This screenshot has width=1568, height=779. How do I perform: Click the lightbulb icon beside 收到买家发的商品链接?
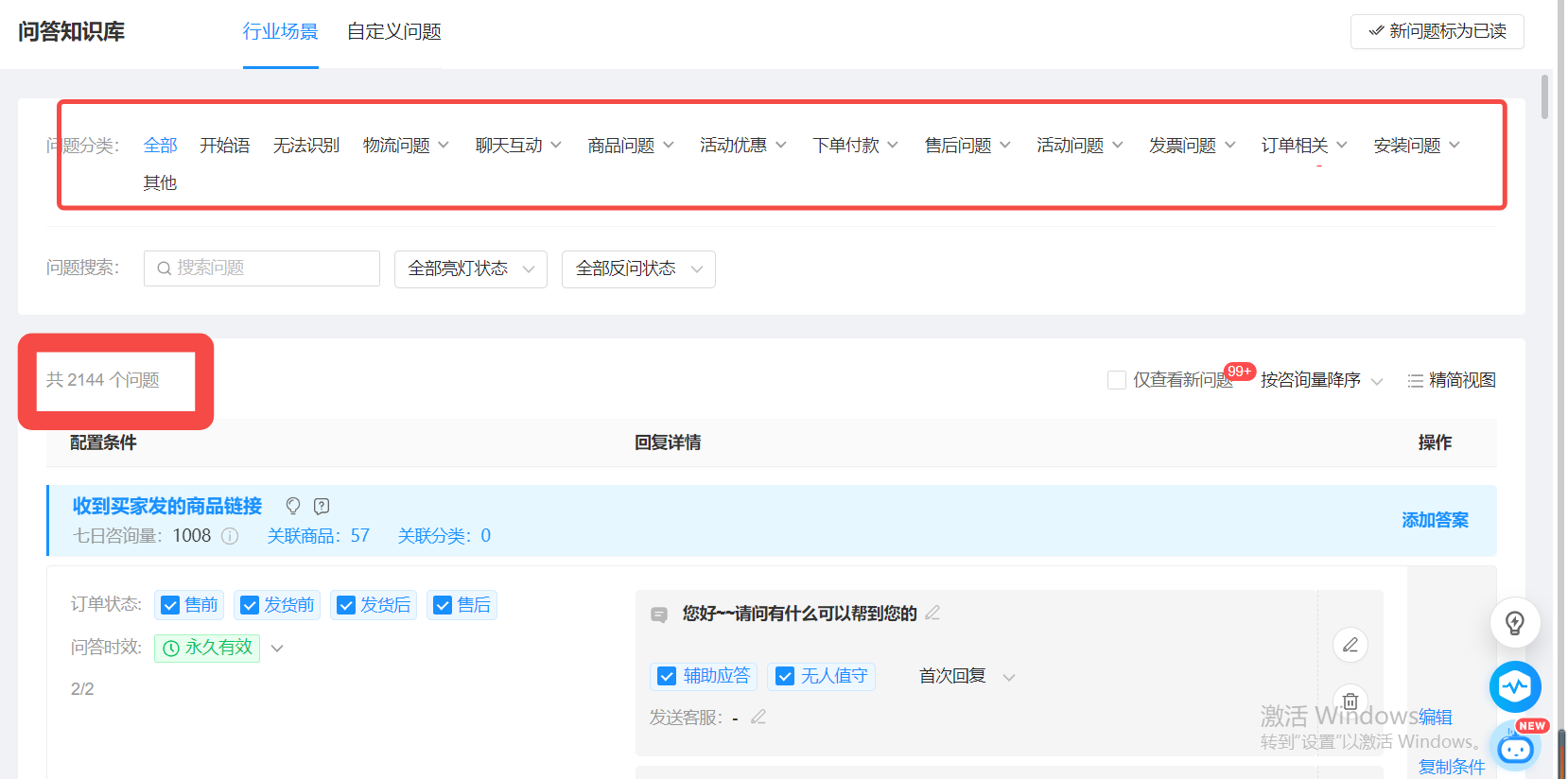tap(293, 506)
